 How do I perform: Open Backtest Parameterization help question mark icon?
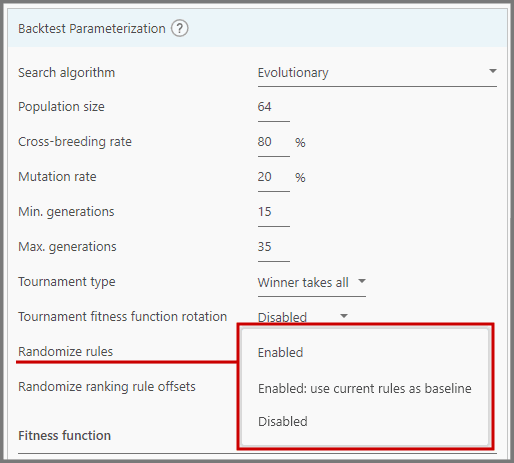pyautogui.click(x=180, y=28)
